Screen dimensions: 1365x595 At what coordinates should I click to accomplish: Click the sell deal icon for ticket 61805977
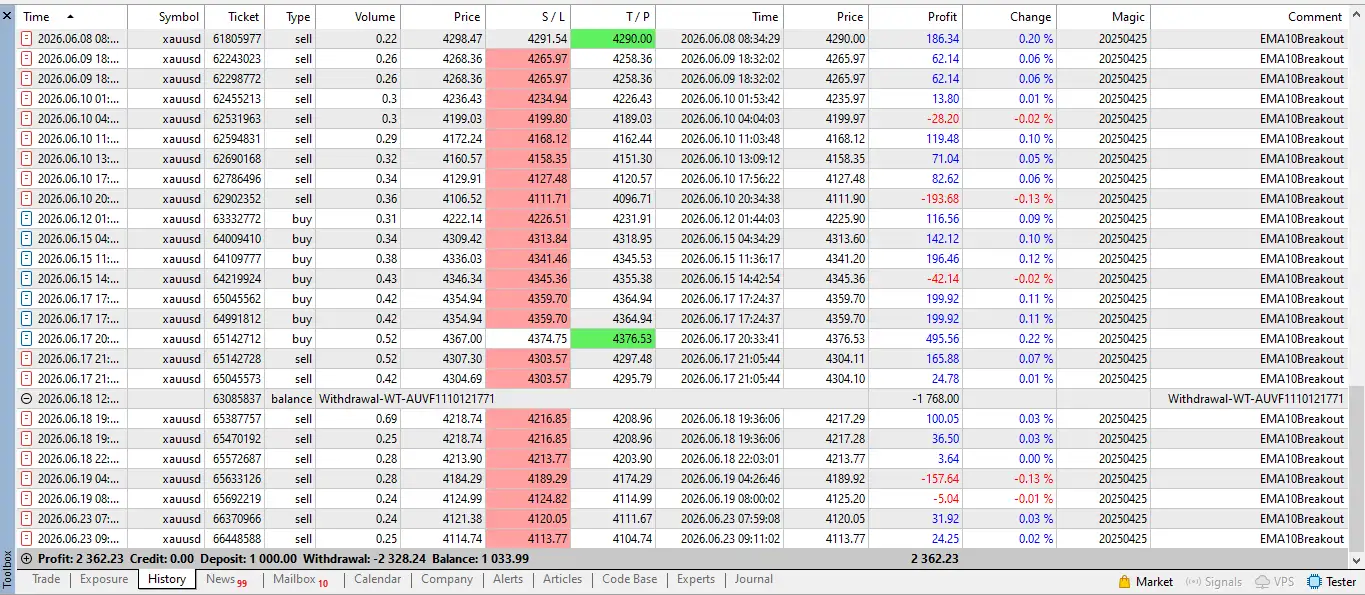coord(27,39)
